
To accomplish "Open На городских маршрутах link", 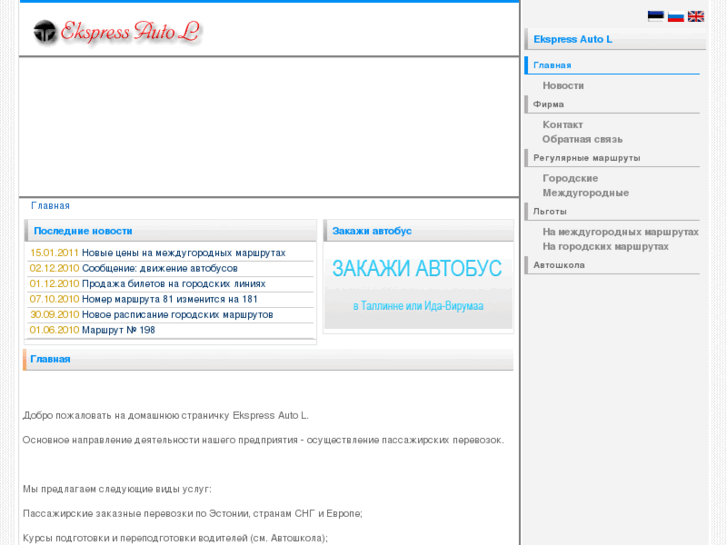I will [x=606, y=247].
